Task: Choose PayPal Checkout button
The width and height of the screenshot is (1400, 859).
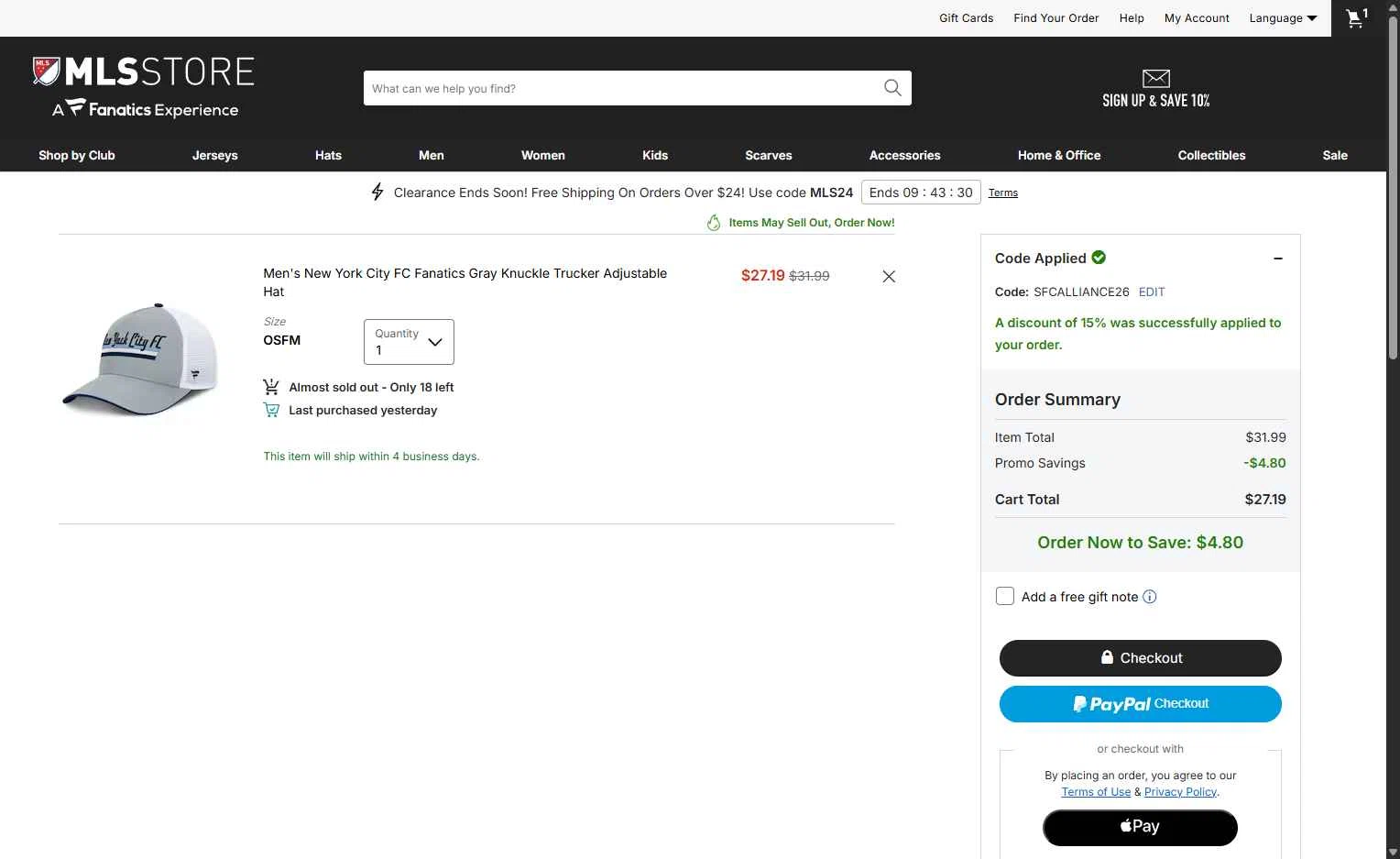Action: [x=1141, y=704]
